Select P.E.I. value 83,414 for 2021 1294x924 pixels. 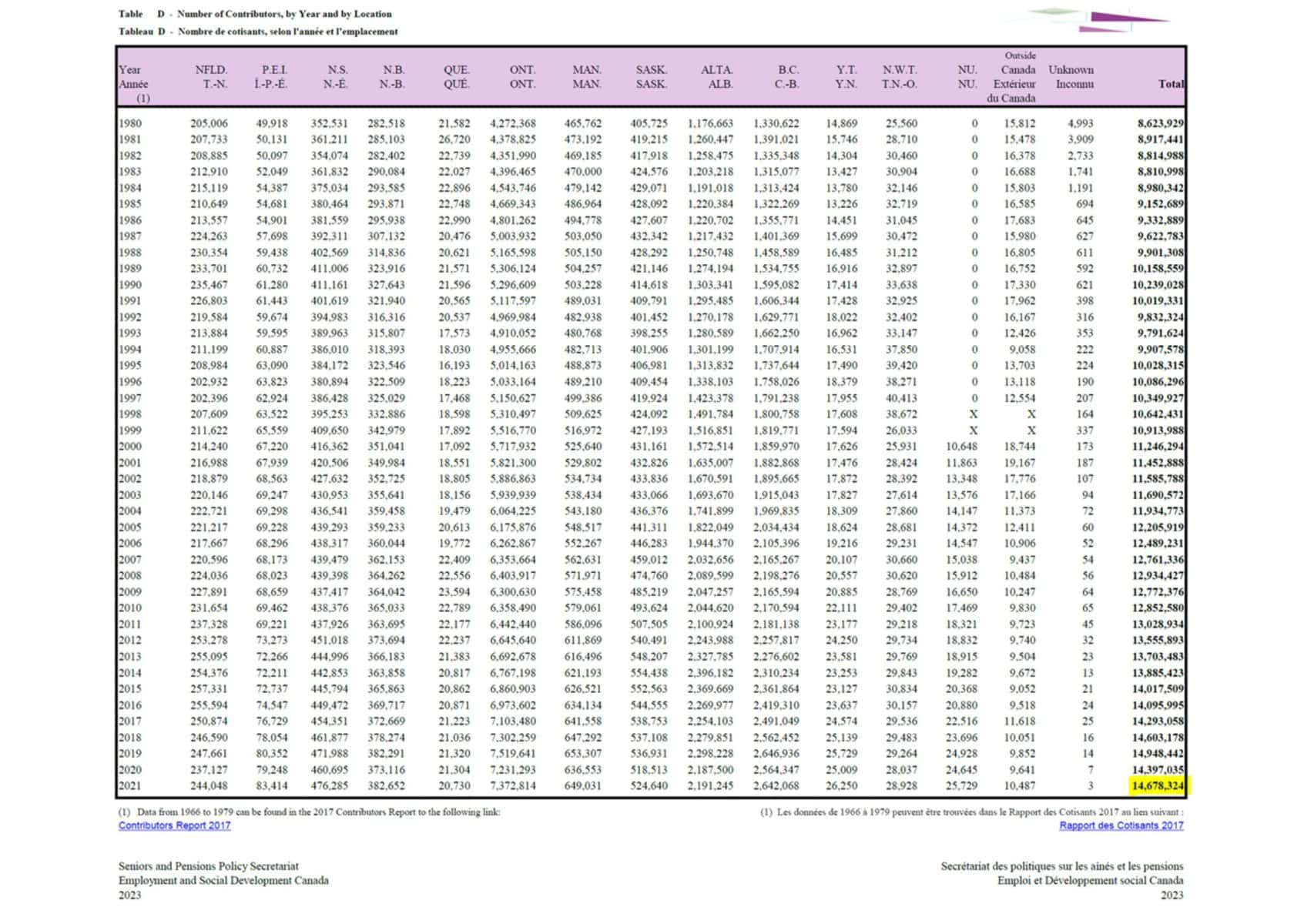[x=272, y=786]
